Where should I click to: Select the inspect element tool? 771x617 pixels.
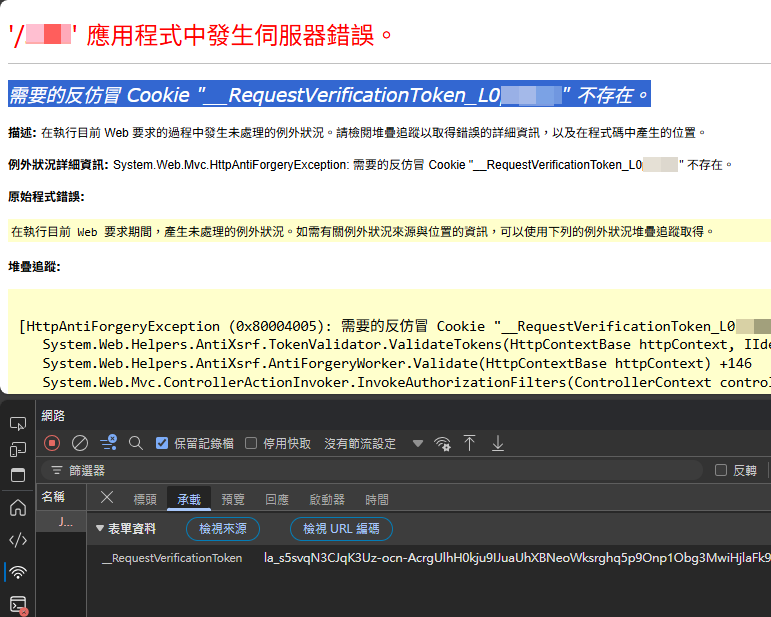[x=18, y=424]
